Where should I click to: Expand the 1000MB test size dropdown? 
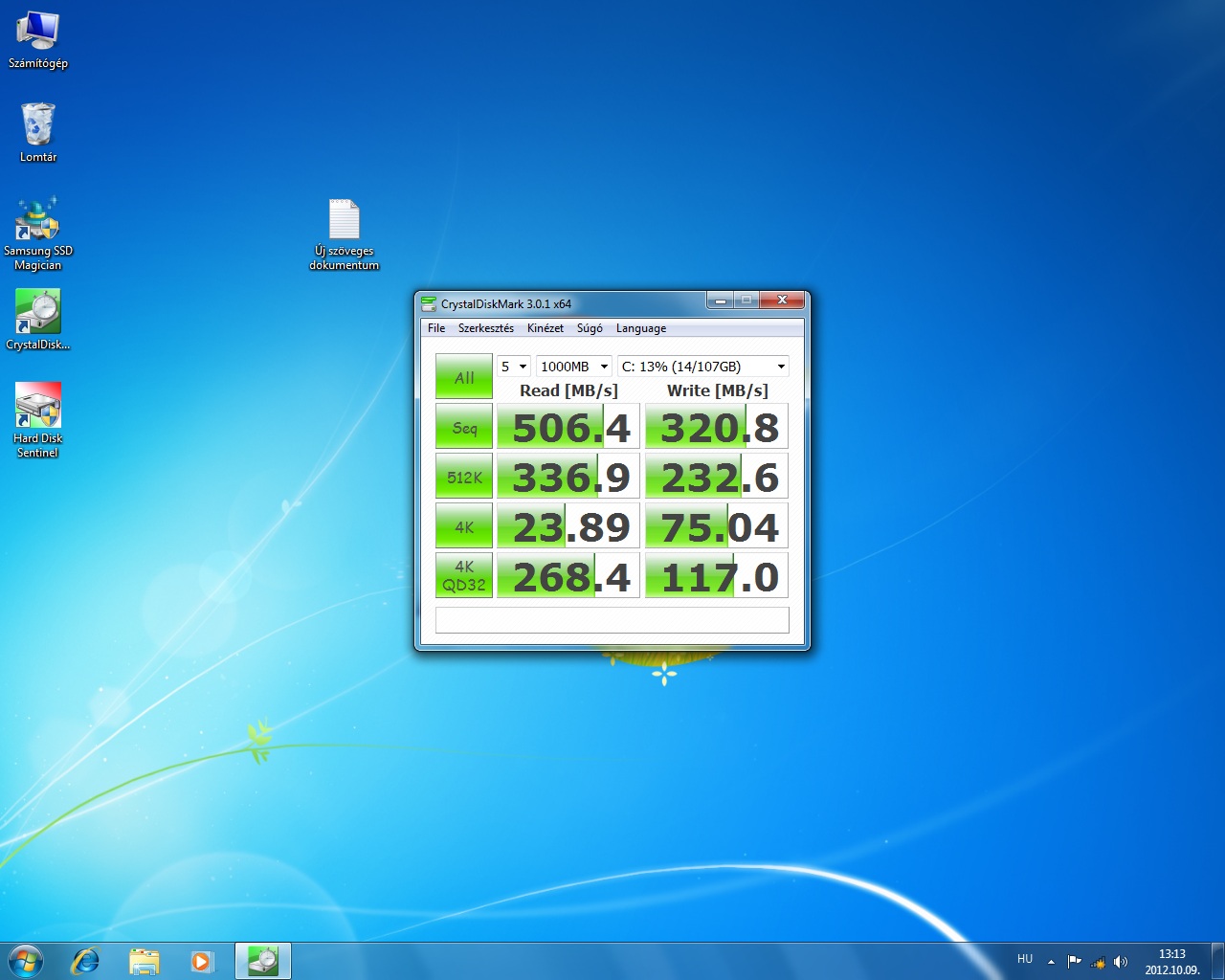(x=574, y=367)
